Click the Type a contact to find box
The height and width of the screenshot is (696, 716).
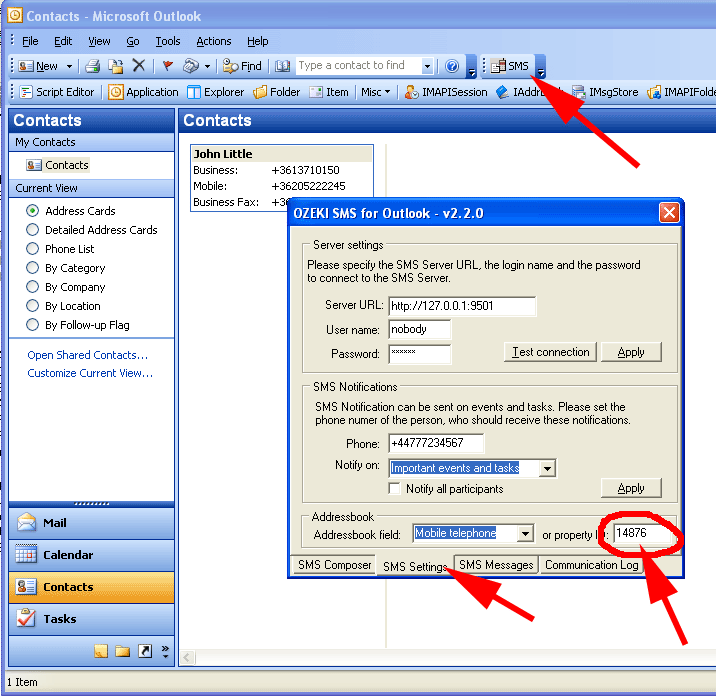point(359,66)
